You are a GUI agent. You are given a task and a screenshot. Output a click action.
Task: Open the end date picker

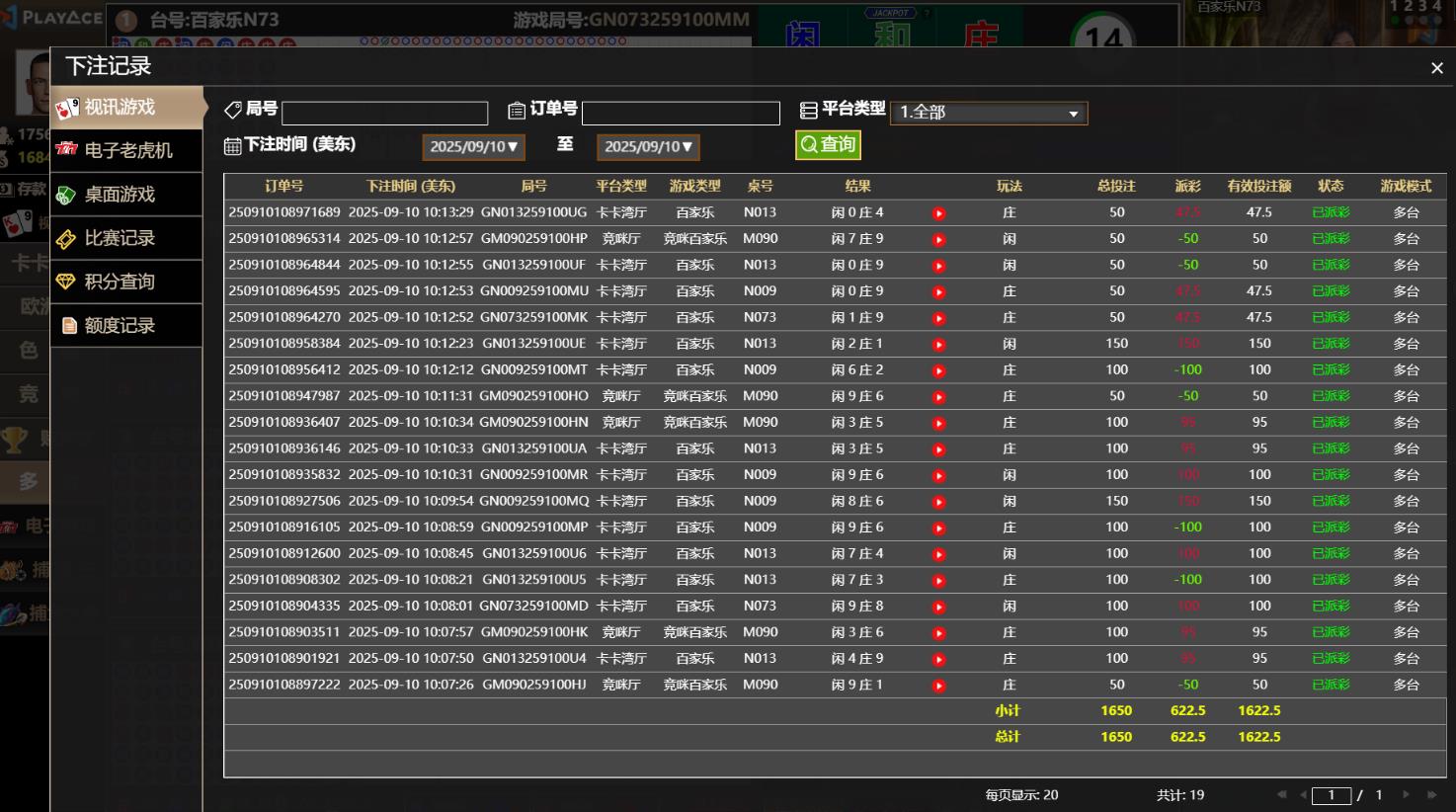tap(648, 147)
